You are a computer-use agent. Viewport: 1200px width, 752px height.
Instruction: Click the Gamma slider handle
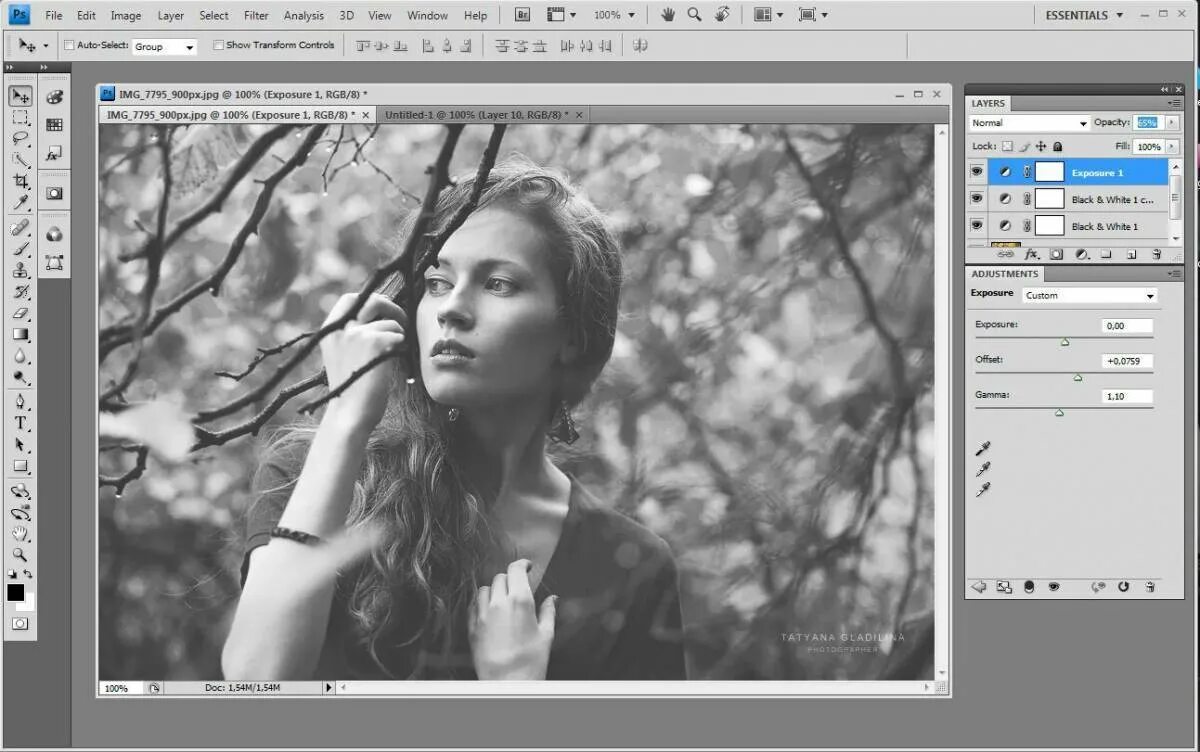[1059, 412]
